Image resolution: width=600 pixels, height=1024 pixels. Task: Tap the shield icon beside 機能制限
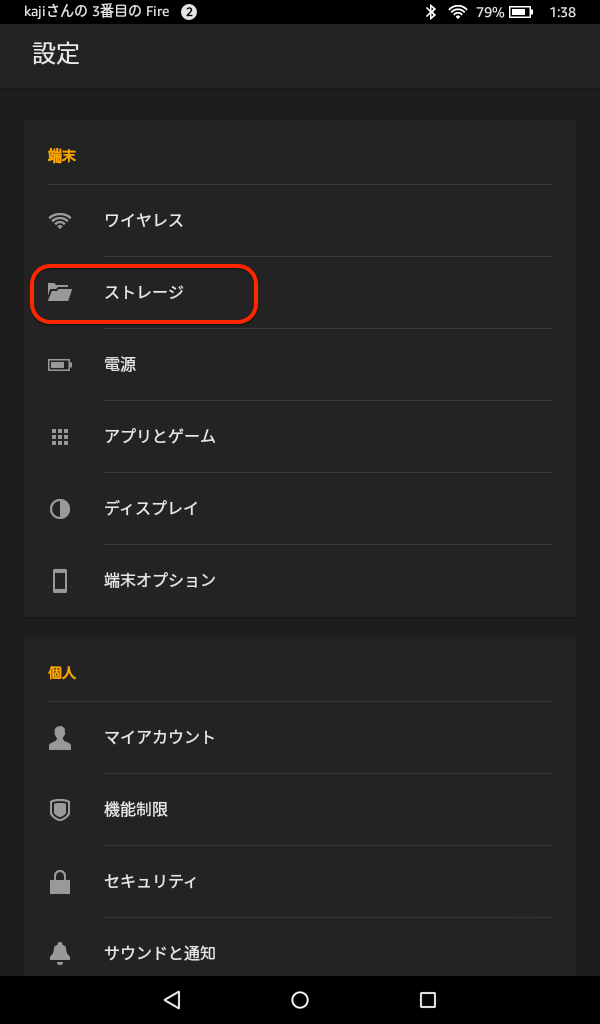(x=60, y=810)
